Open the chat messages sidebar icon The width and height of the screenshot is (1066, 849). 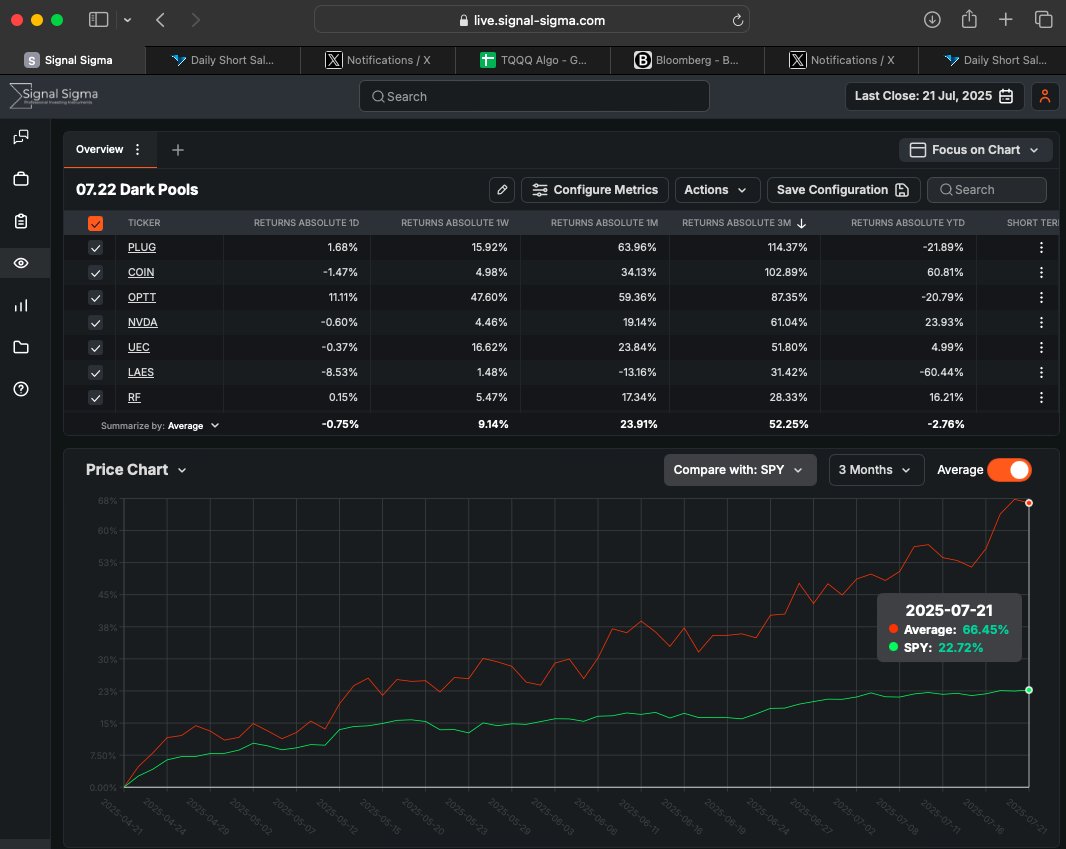21,137
